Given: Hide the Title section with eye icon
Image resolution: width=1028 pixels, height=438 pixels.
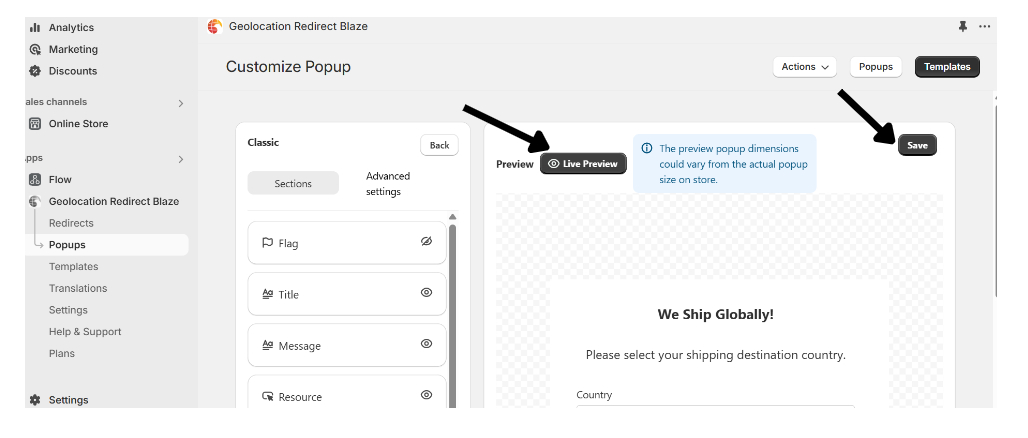Looking at the screenshot, I should 426,292.
